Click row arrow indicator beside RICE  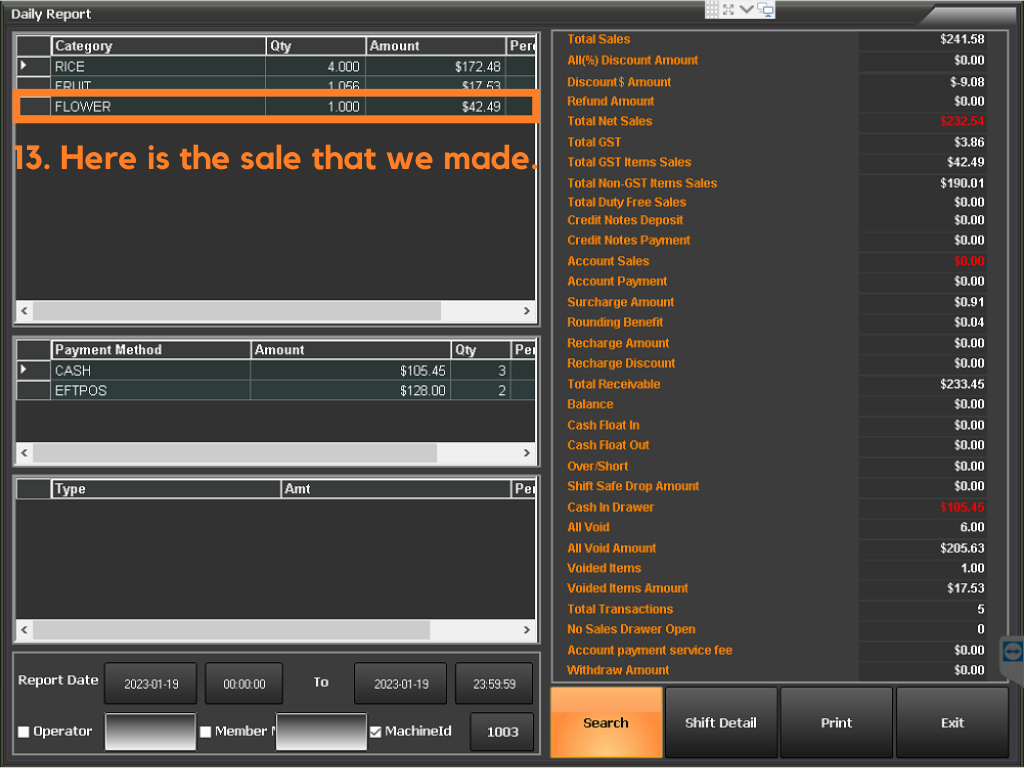pos(24,66)
